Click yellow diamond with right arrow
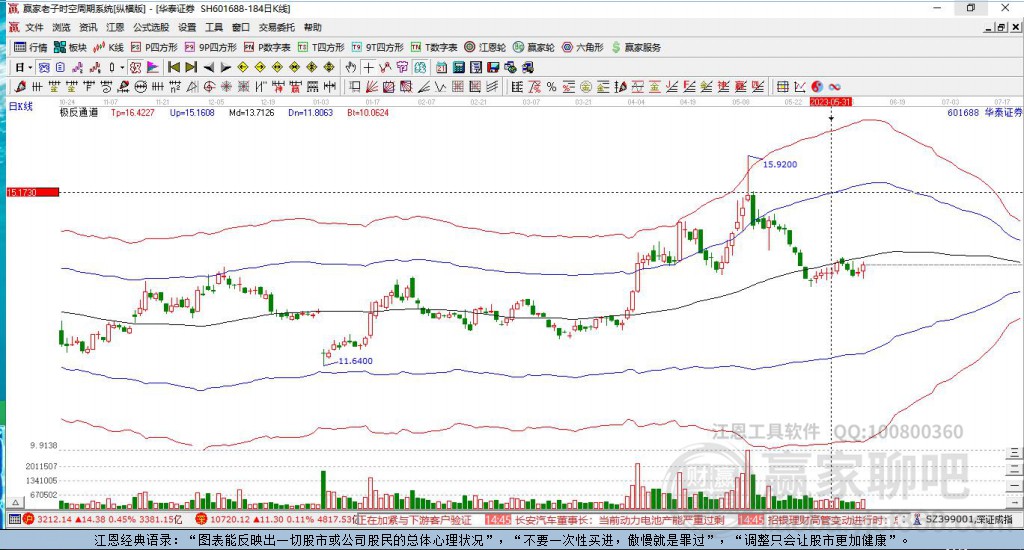 (260, 67)
